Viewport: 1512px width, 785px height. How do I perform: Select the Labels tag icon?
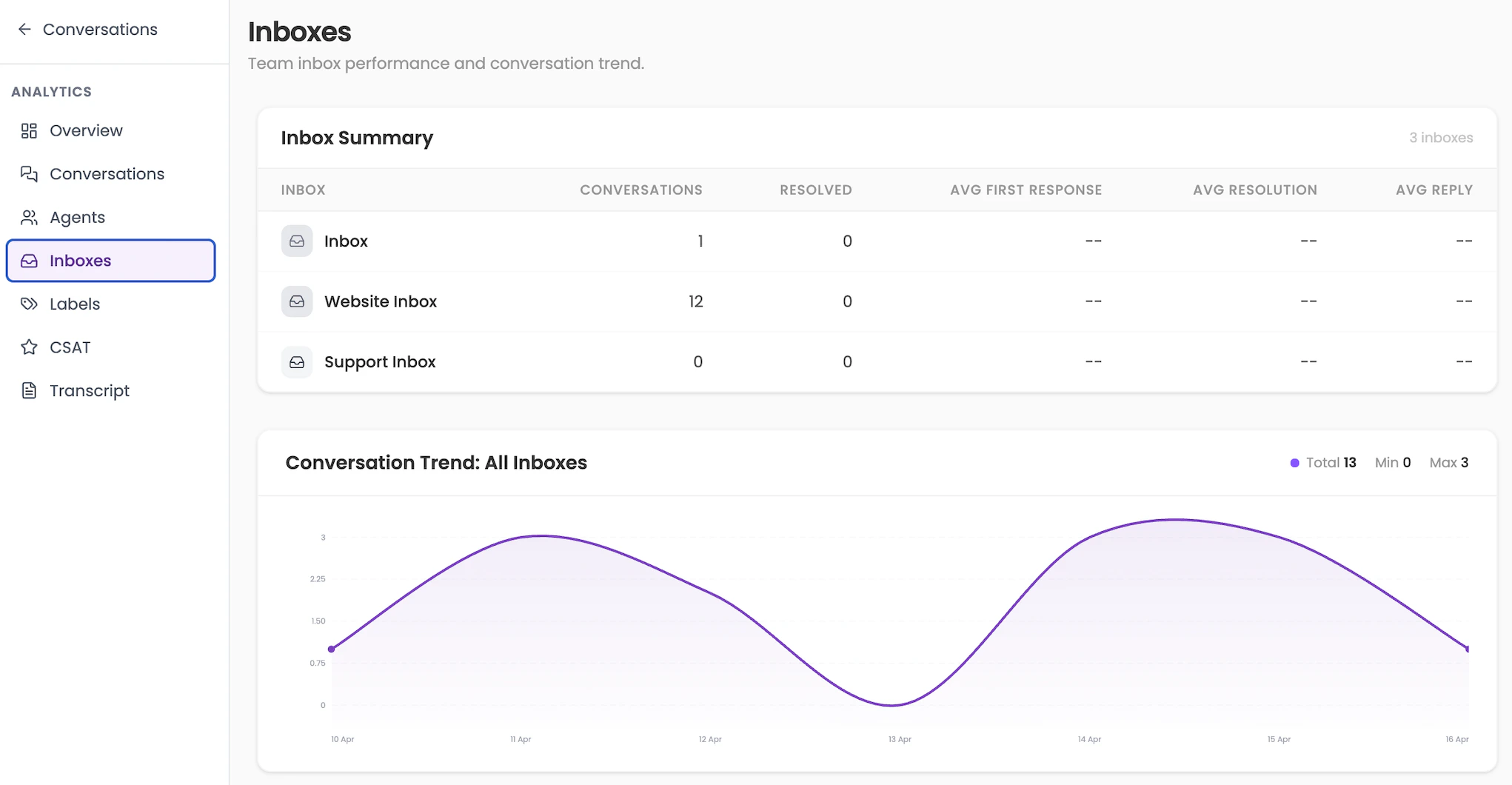click(29, 304)
